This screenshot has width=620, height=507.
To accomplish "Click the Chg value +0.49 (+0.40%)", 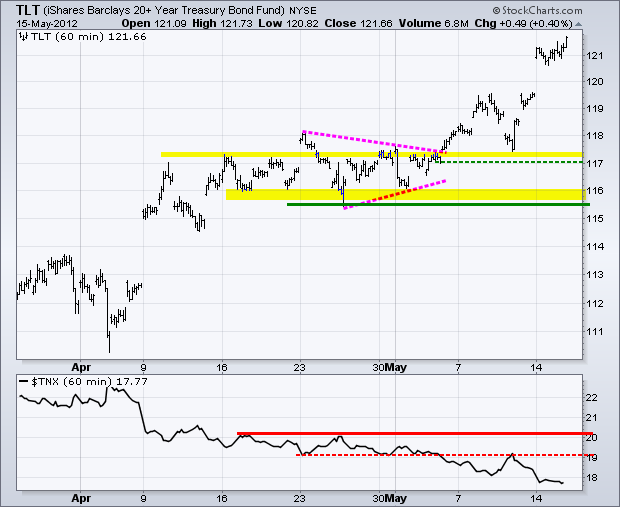I will pos(536,24).
